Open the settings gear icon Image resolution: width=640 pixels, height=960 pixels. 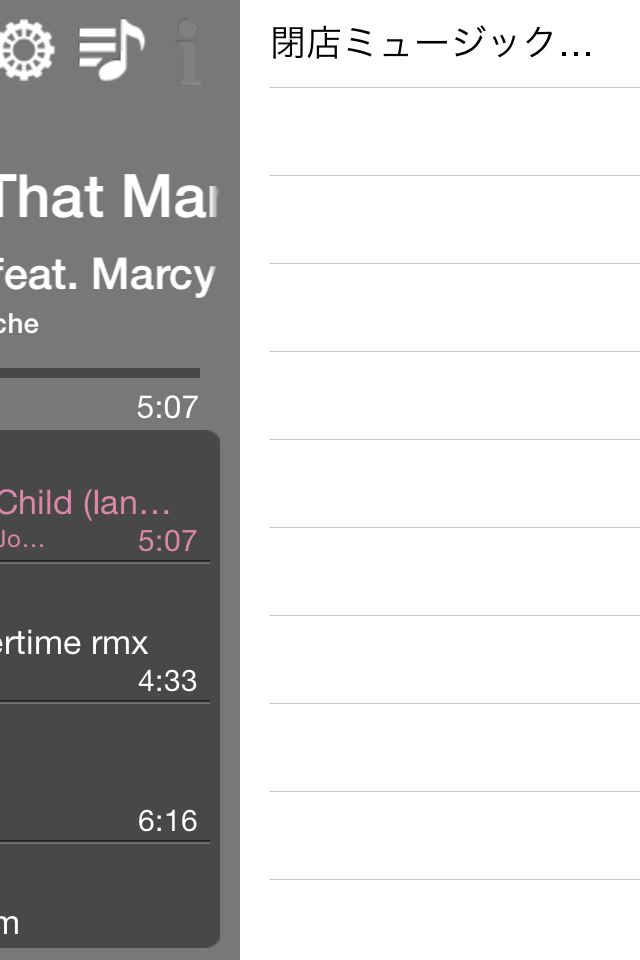pos(26,50)
